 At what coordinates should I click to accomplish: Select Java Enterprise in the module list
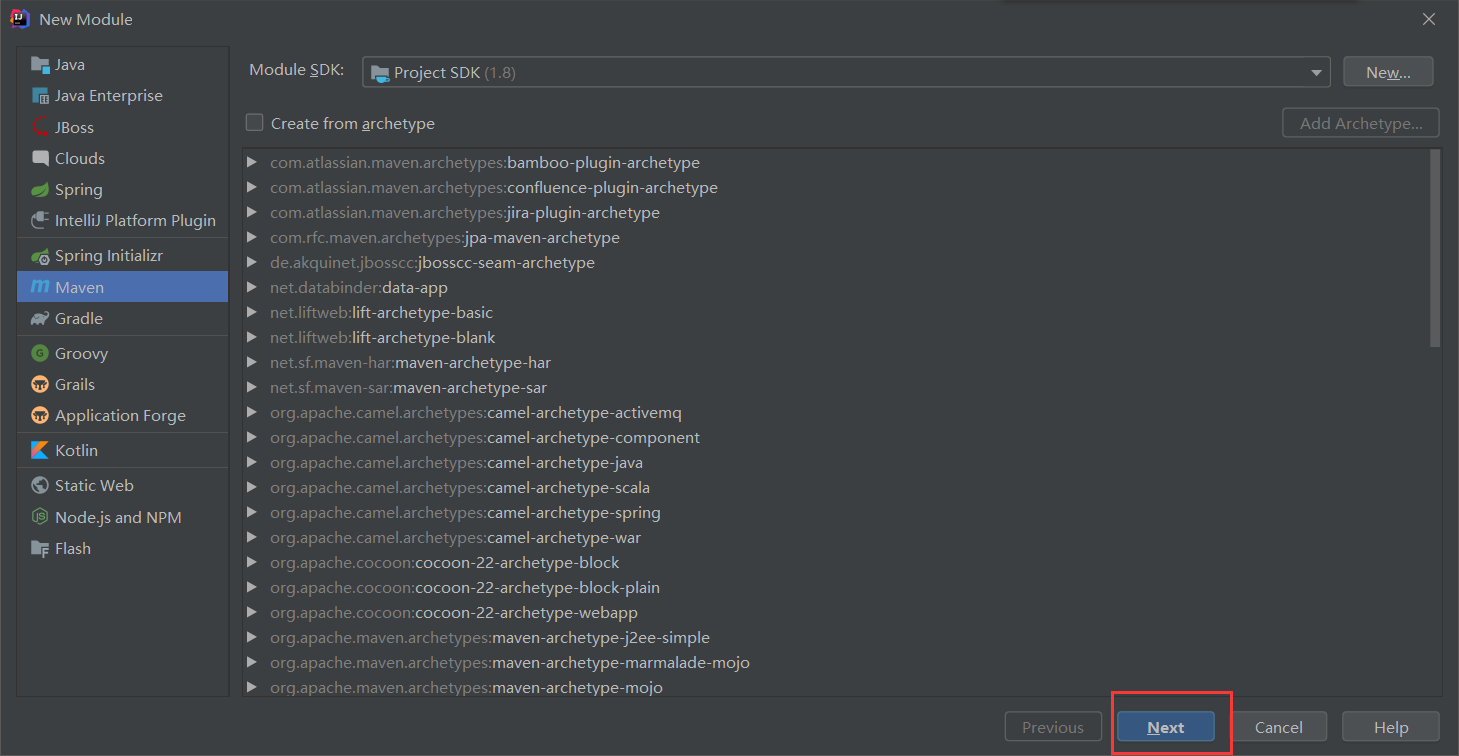pos(108,96)
